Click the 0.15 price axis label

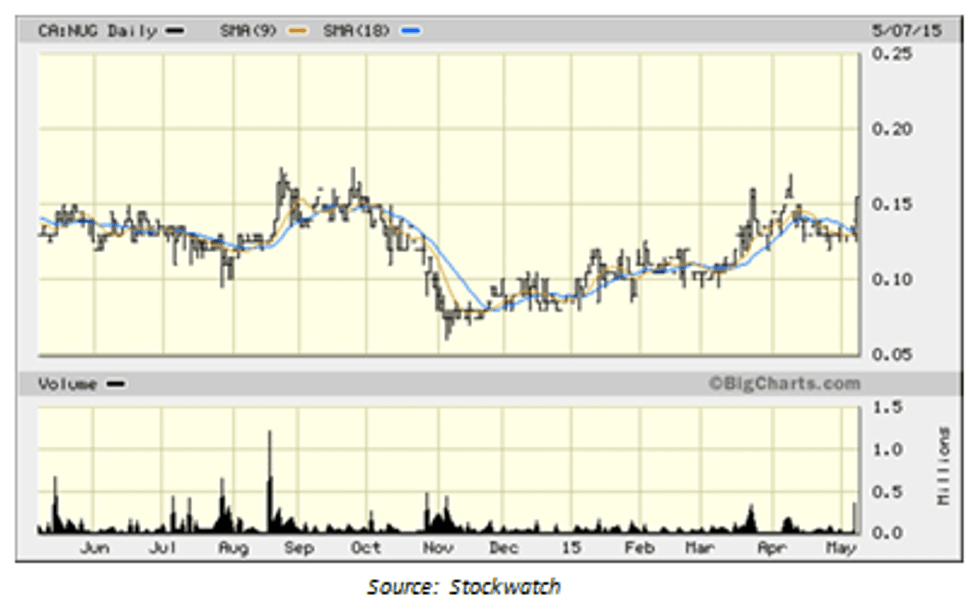click(894, 204)
